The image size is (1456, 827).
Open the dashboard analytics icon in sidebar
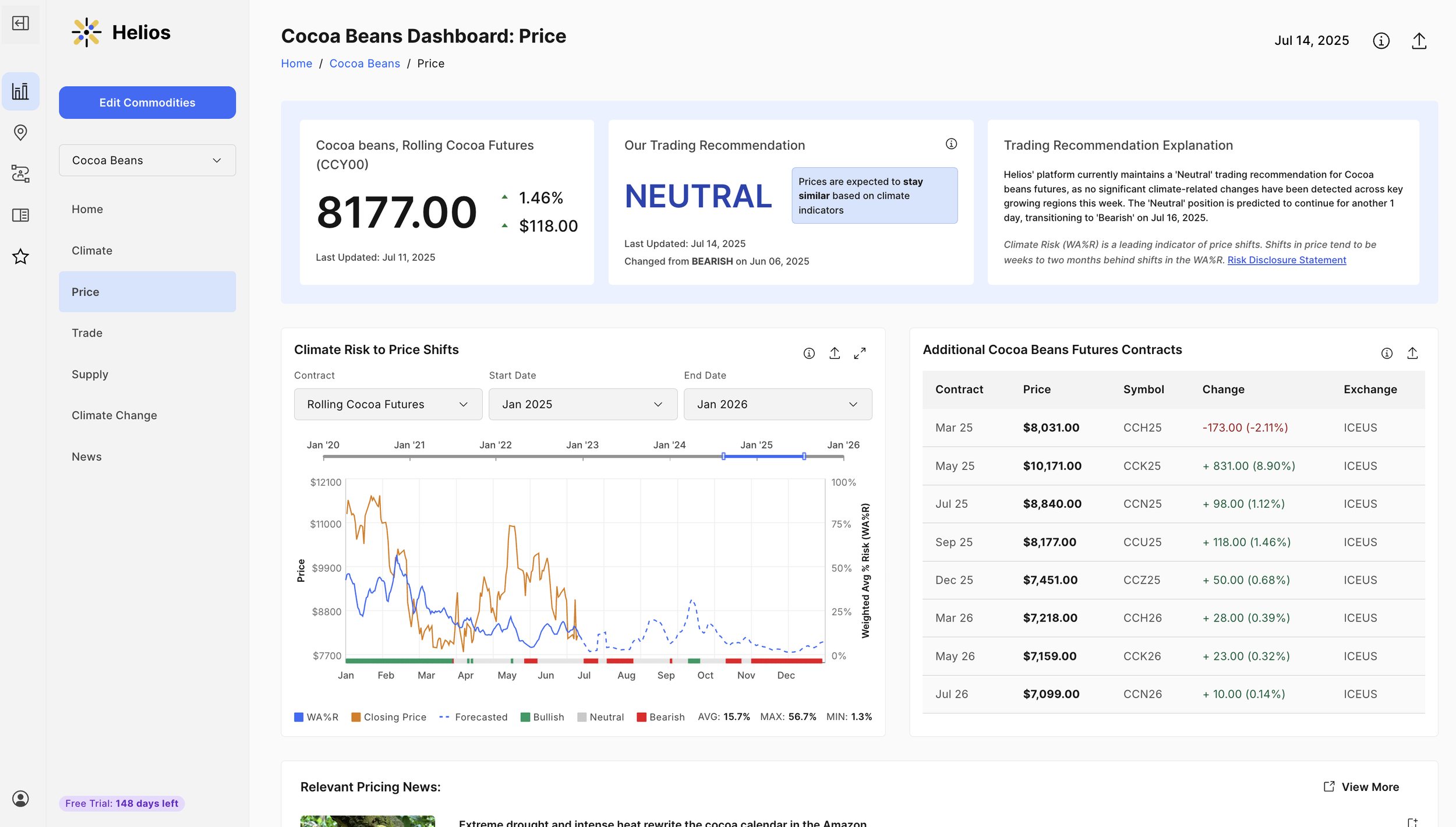pyautogui.click(x=21, y=91)
